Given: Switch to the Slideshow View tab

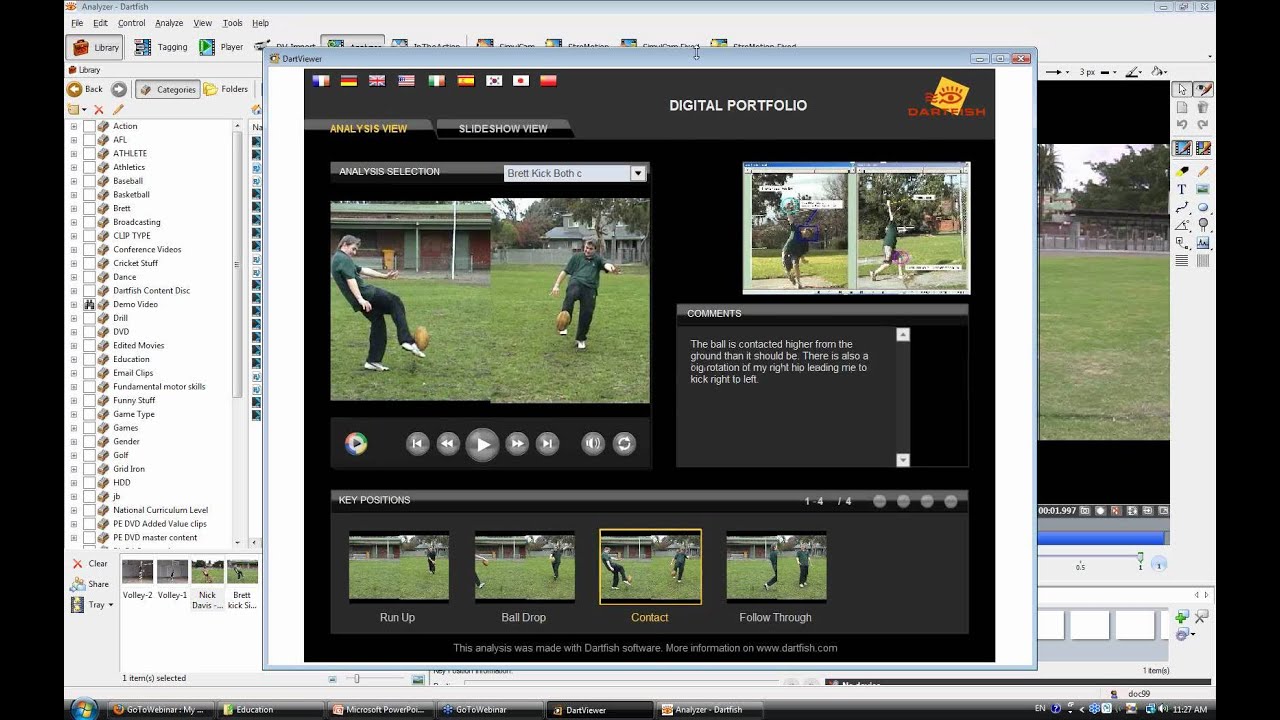Looking at the screenshot, I should pos(502,129).
